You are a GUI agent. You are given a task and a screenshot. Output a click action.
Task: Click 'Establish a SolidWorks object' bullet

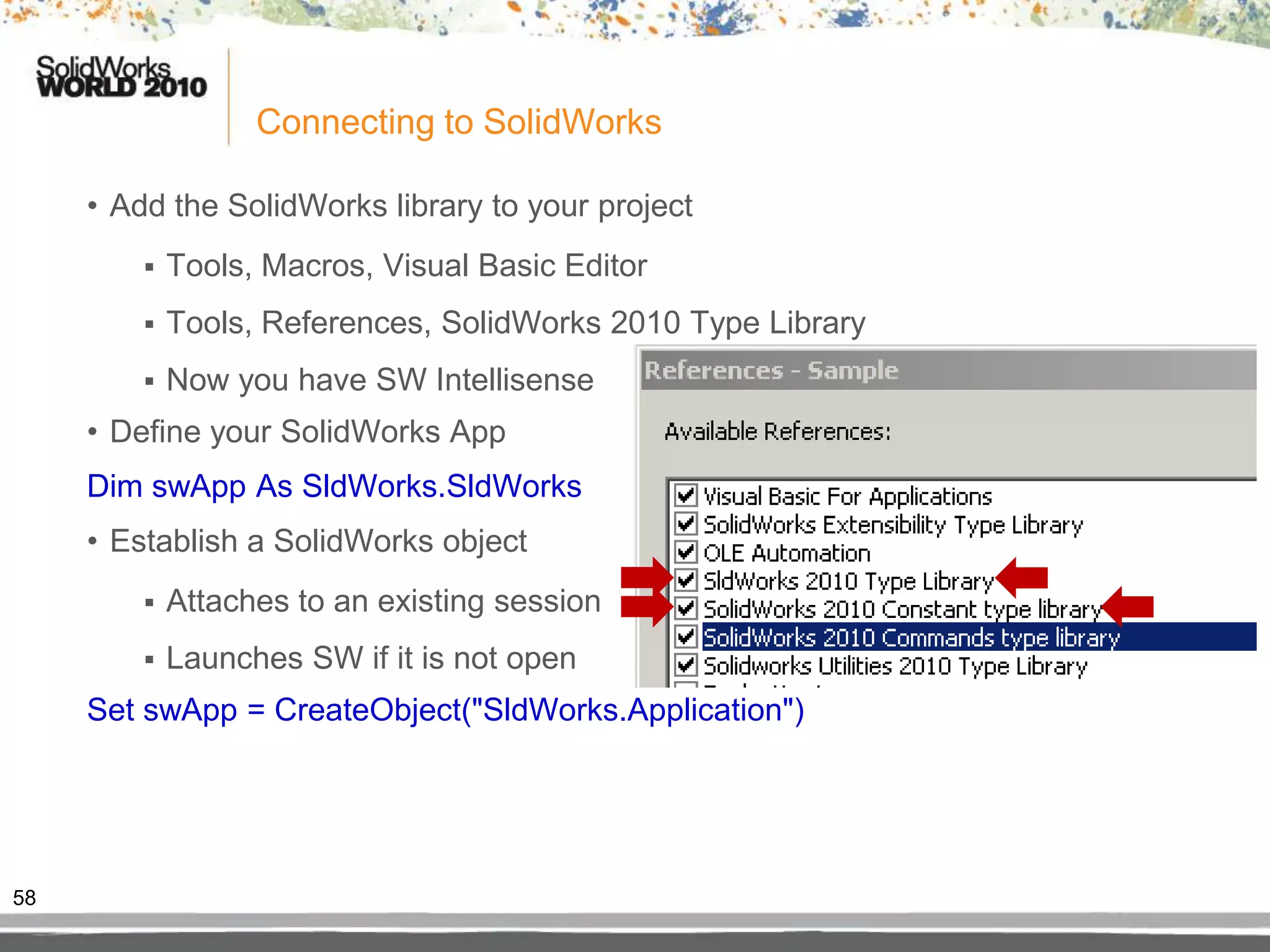tap(318, 541)
